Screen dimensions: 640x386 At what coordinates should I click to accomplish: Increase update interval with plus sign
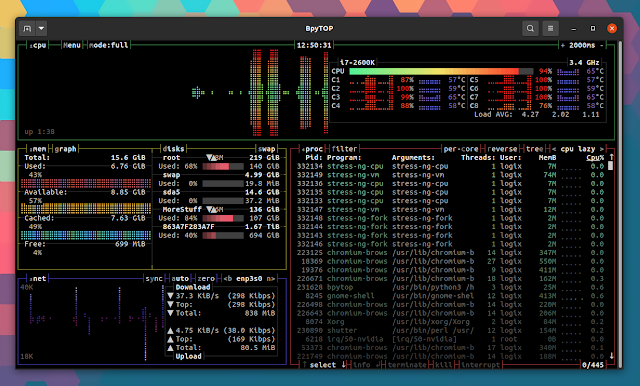(562, 45)
